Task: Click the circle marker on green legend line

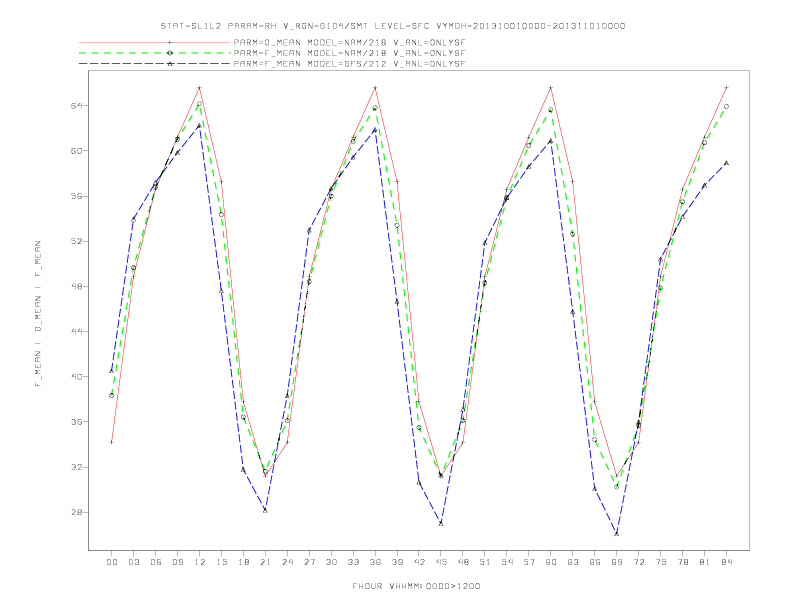Action: pos(170,53)
